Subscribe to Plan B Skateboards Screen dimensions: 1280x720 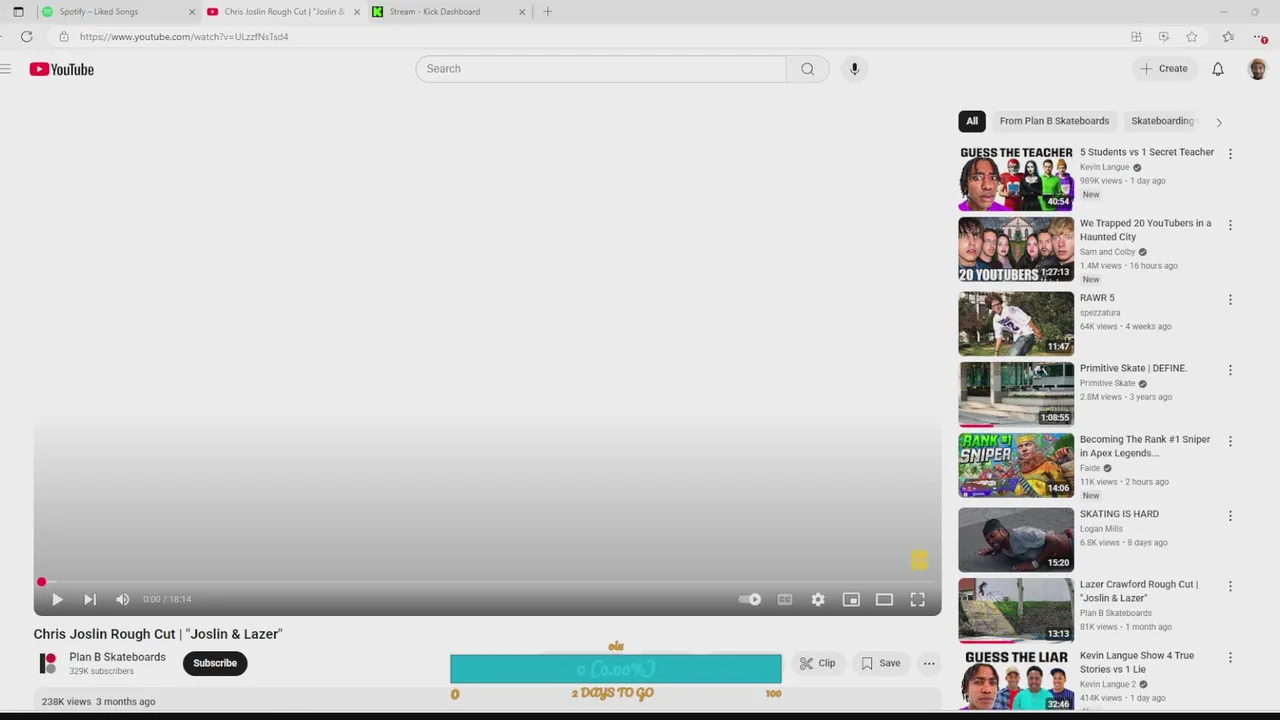215,663
